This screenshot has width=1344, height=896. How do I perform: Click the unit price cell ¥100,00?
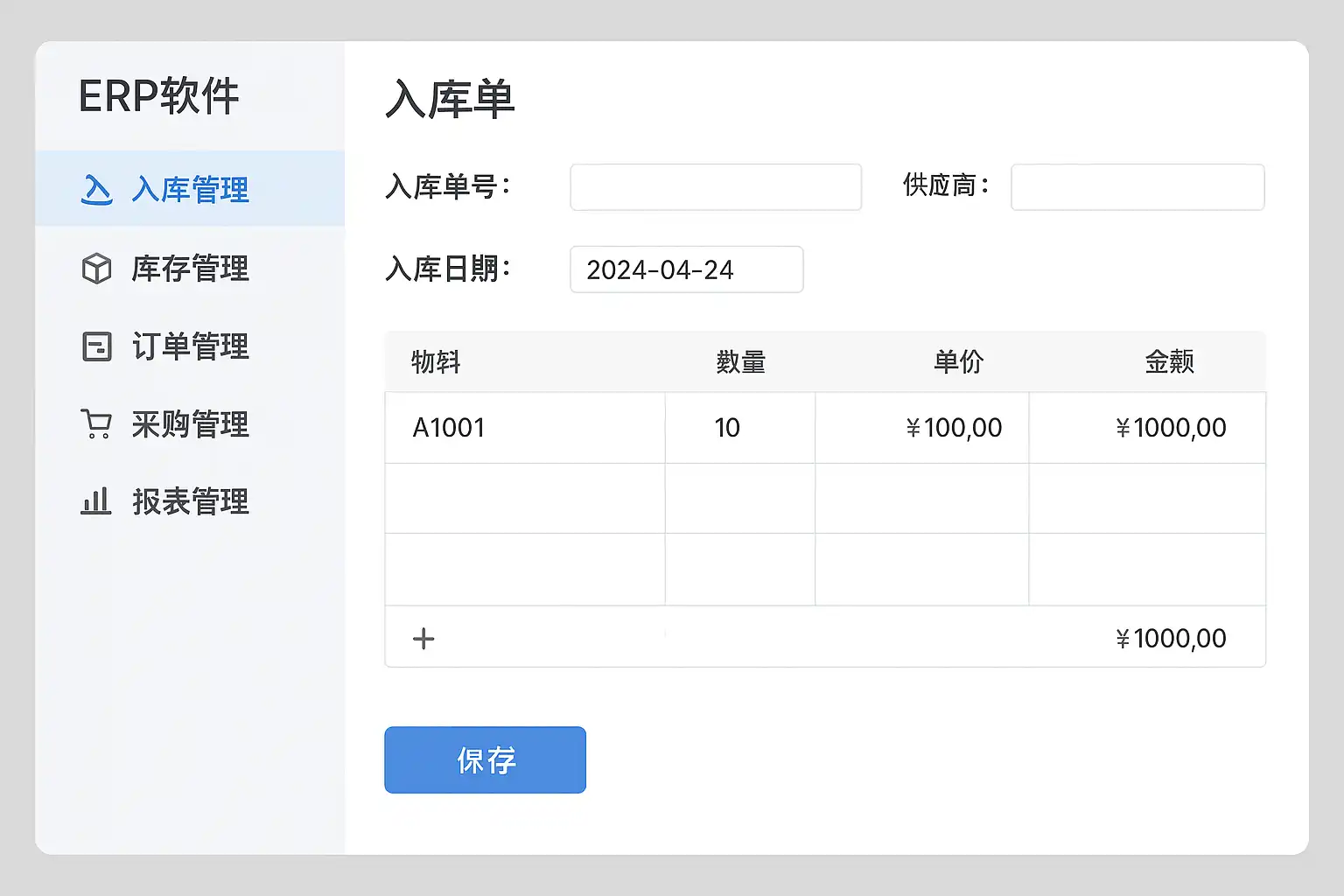(921, 428)
